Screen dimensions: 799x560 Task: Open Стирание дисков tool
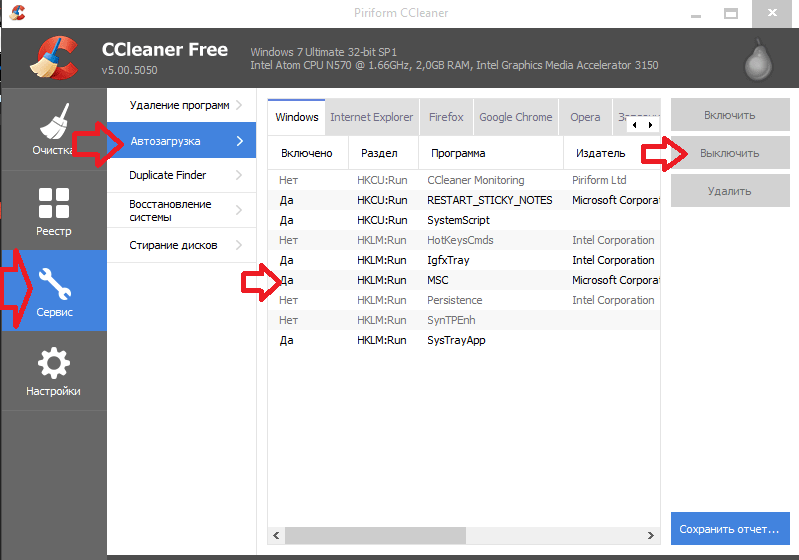[181, 245]
